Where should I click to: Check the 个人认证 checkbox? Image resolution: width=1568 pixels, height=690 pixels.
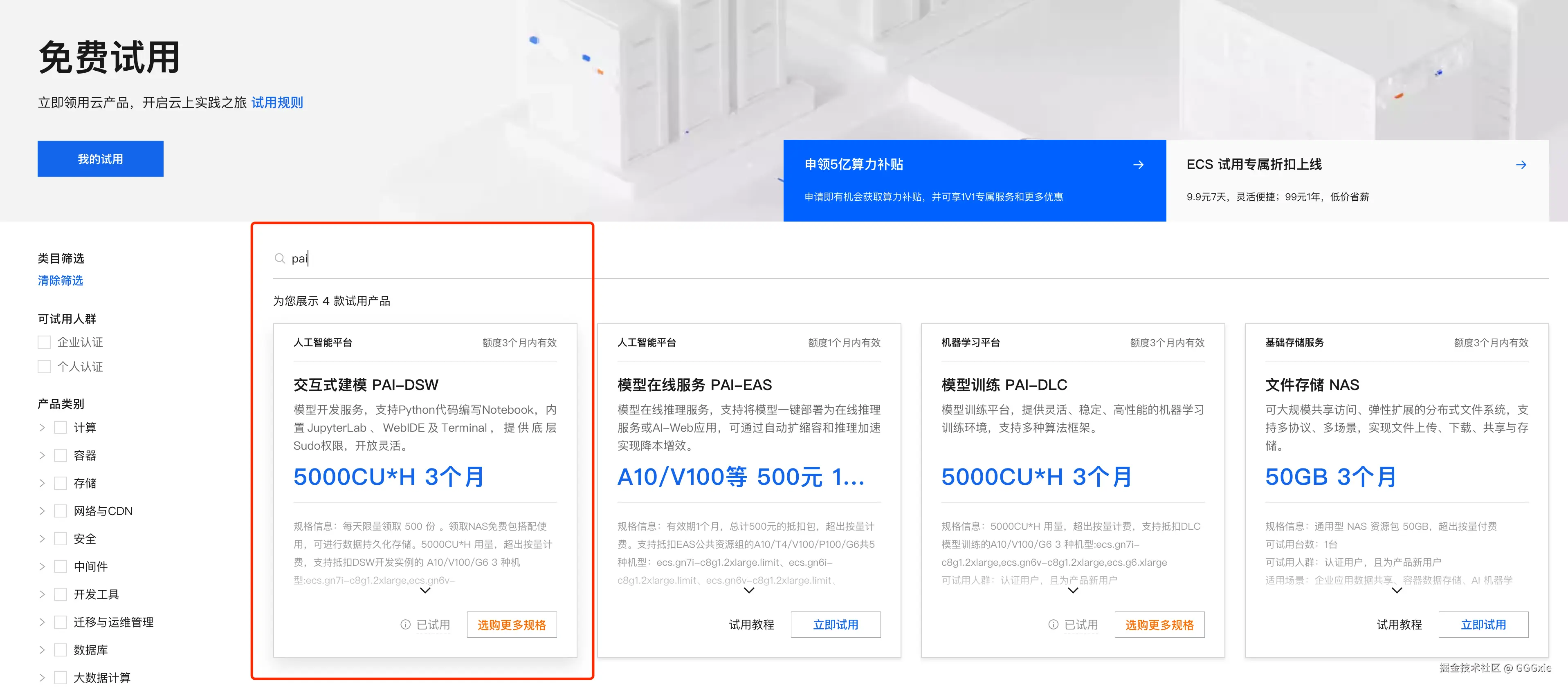[45, 367]
